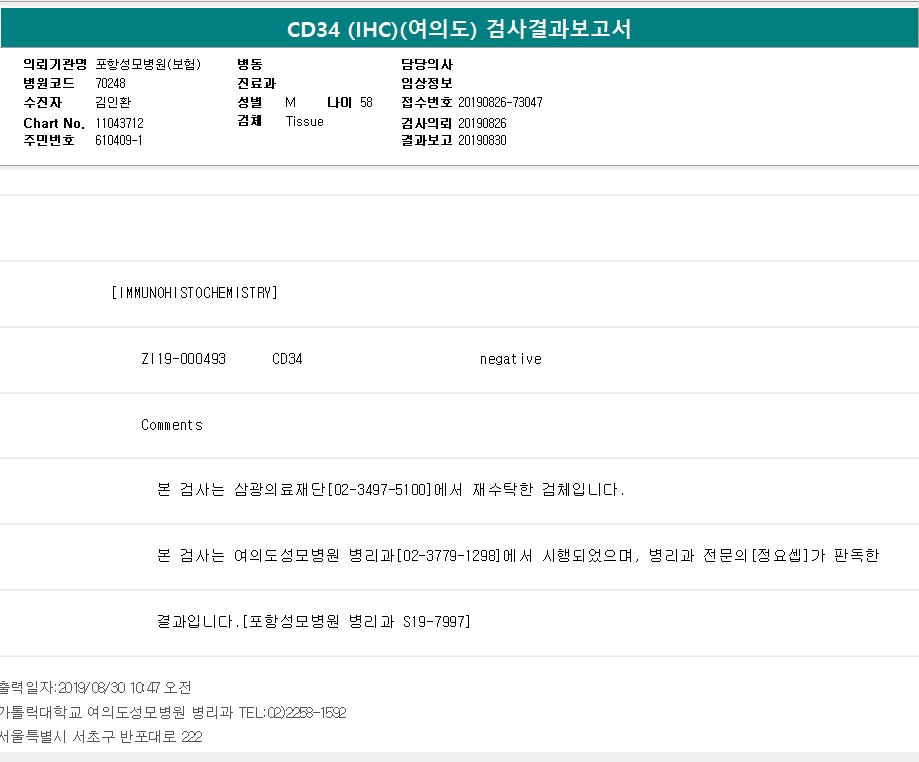Select Chart No. value 11043712
The image size is (919, 762).
[119, 123]
